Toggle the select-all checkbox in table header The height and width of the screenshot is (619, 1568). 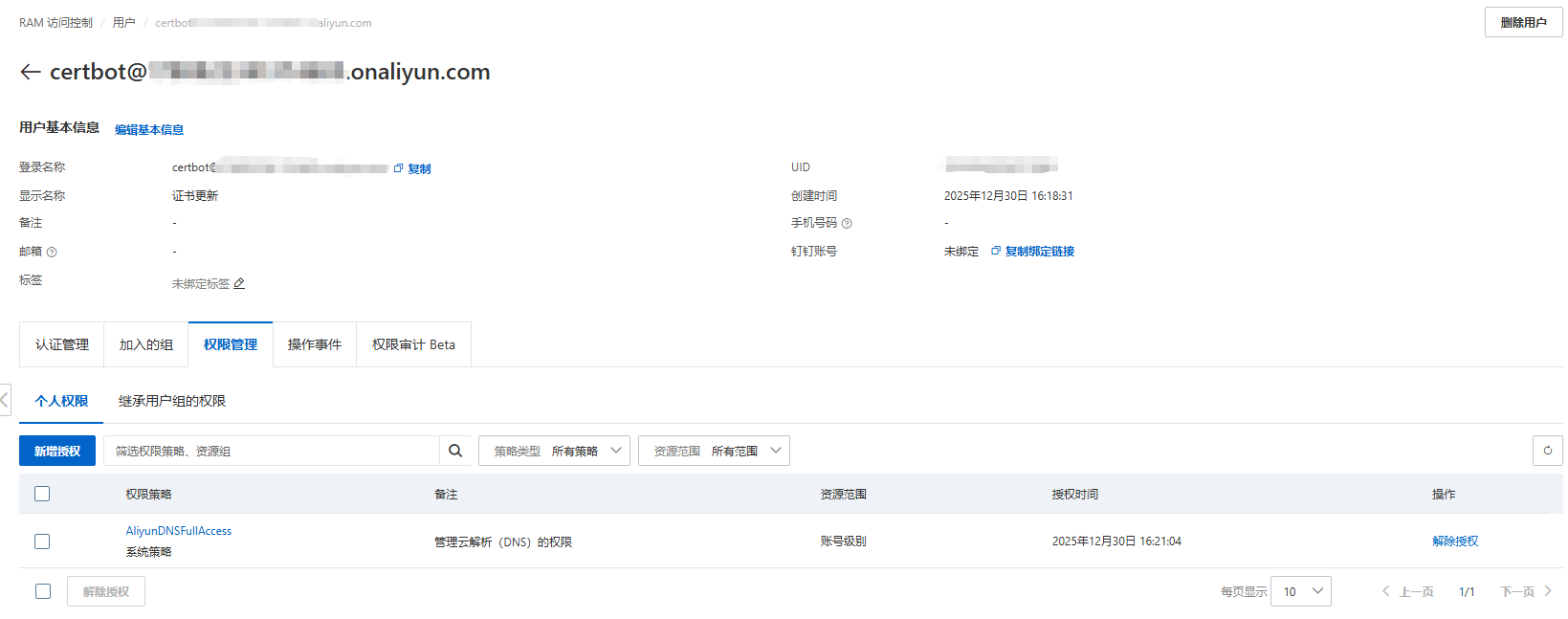tap(42, 494)
